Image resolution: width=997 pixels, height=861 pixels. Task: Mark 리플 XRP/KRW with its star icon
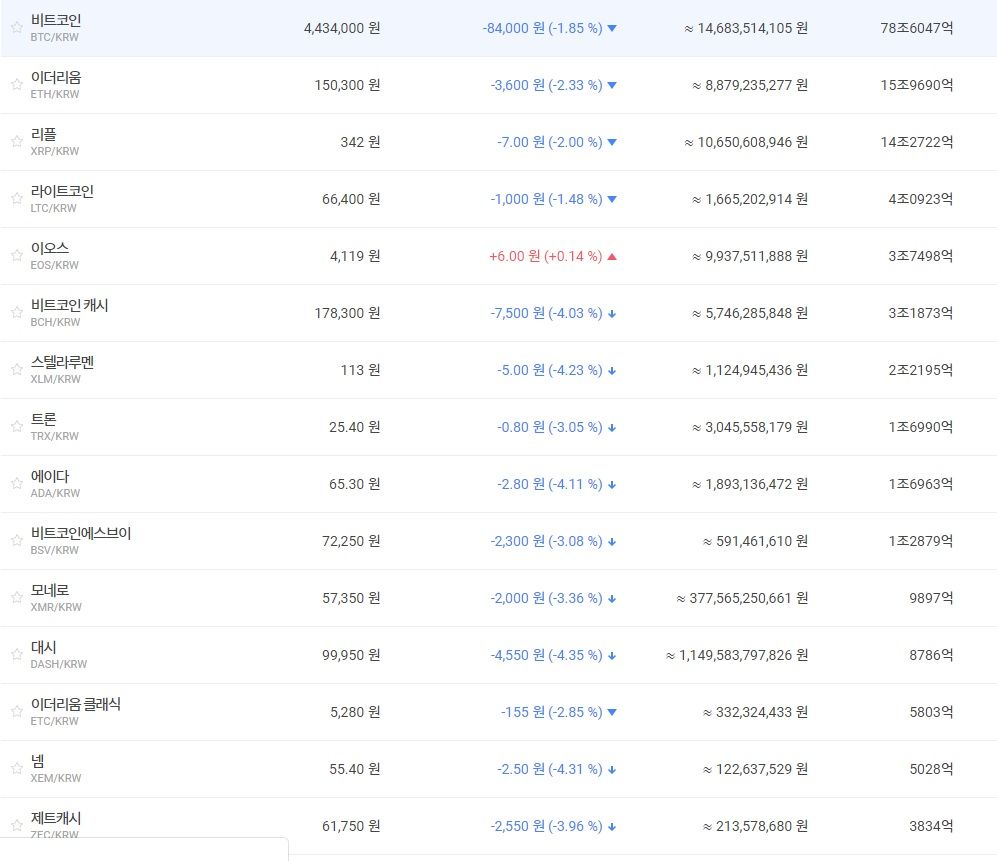tap(16, 142)
